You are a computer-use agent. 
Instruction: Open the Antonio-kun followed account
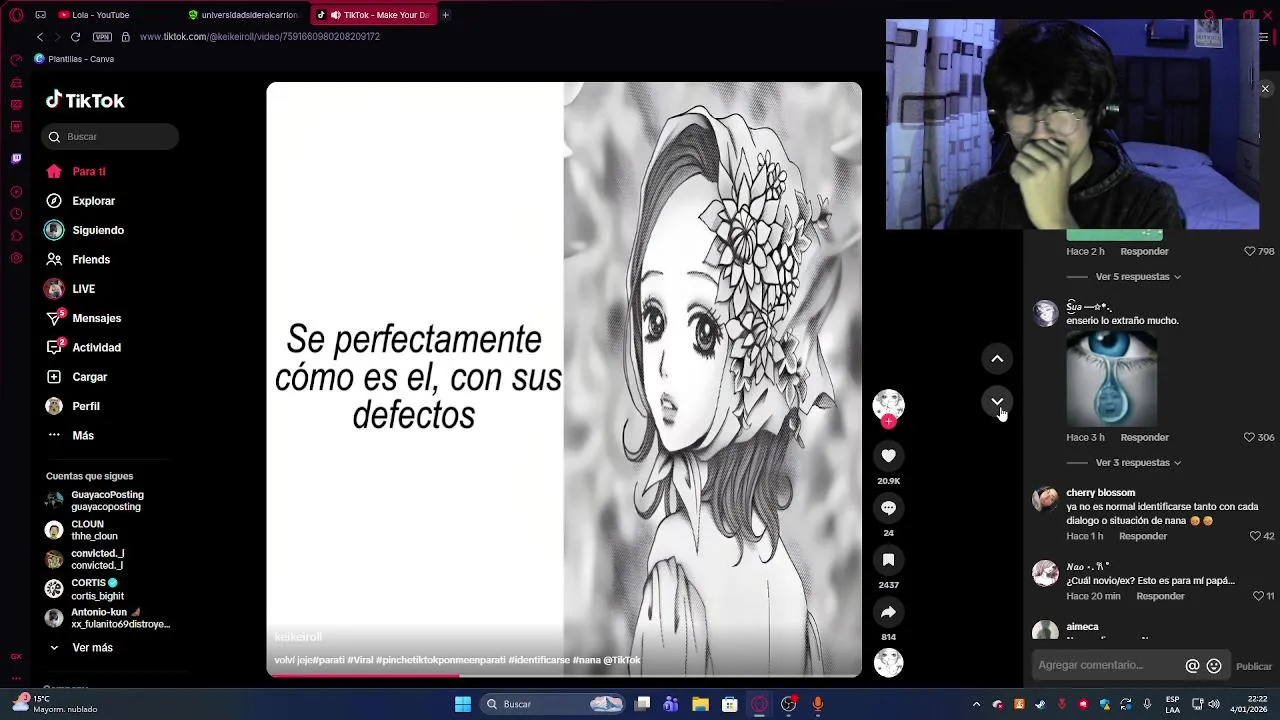click(x=107, y=618)
